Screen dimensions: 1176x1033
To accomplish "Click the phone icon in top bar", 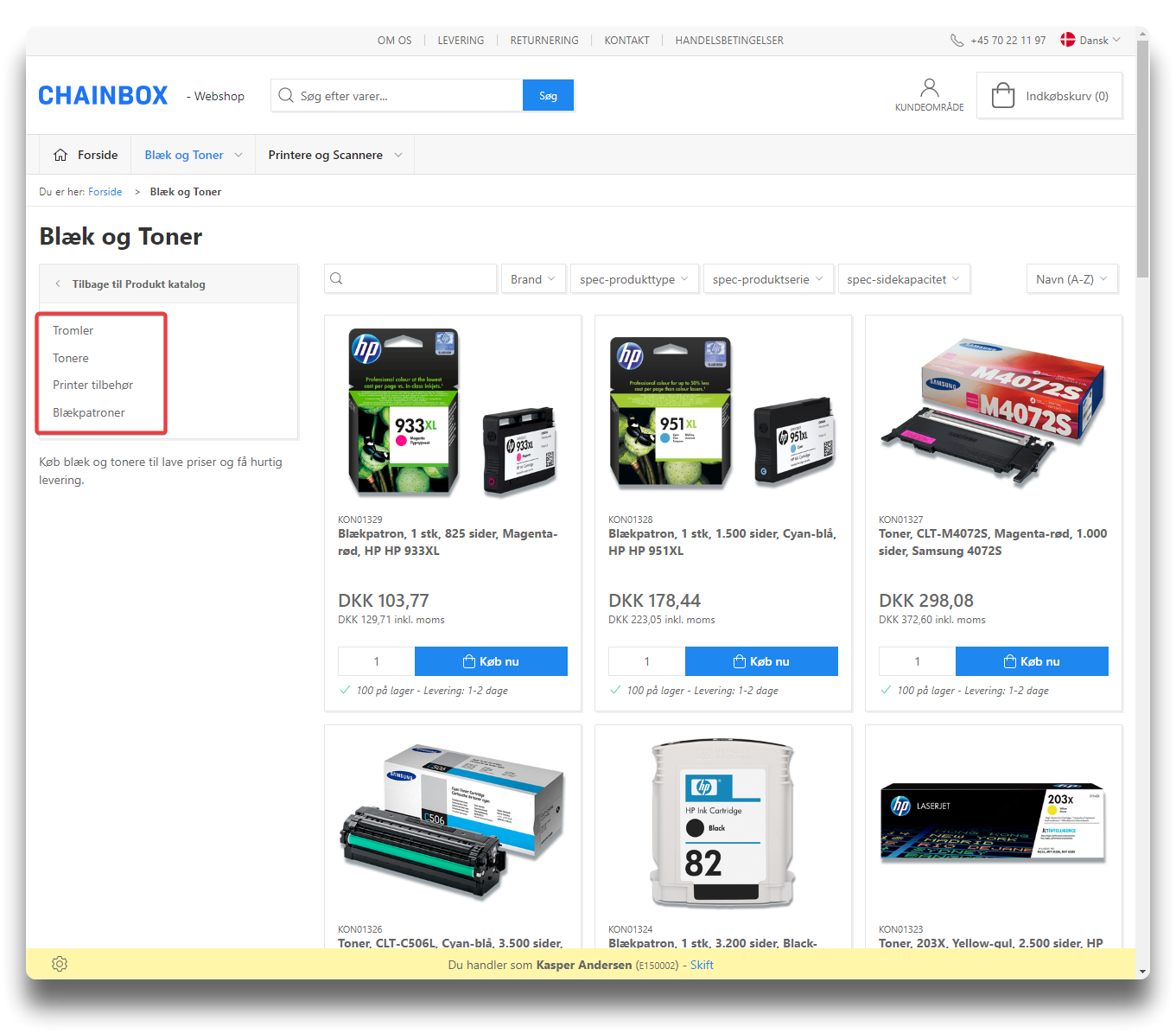I will point(957,41).
